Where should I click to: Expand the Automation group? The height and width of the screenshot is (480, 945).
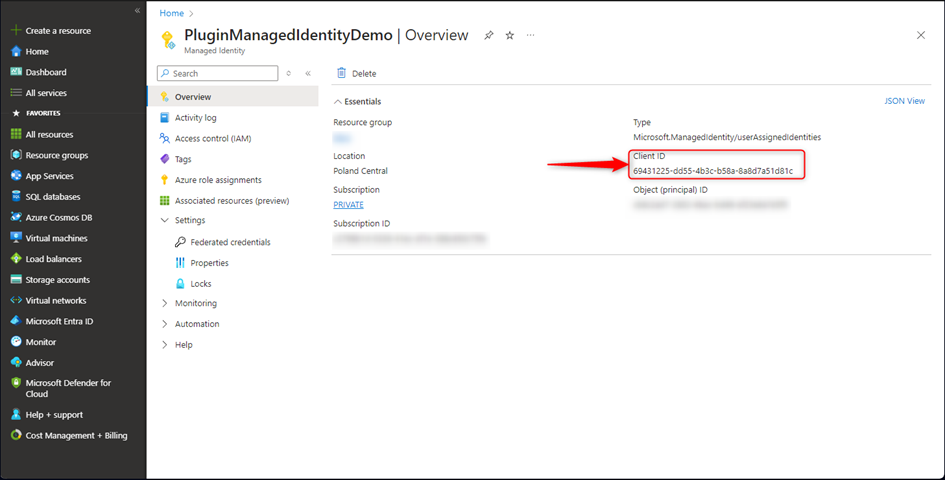tap(165, 324)
